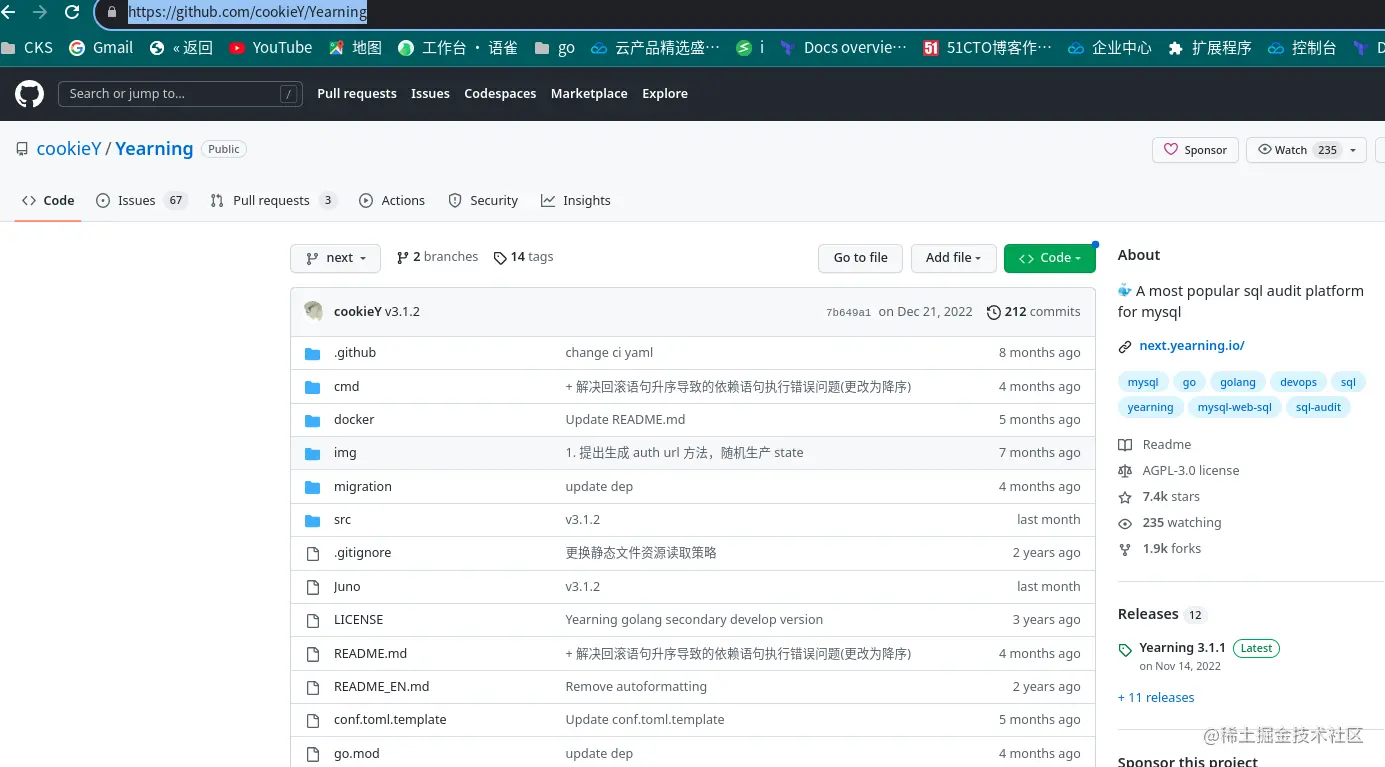
Task: Click the docker folder icon
Action: coord(312,420)
